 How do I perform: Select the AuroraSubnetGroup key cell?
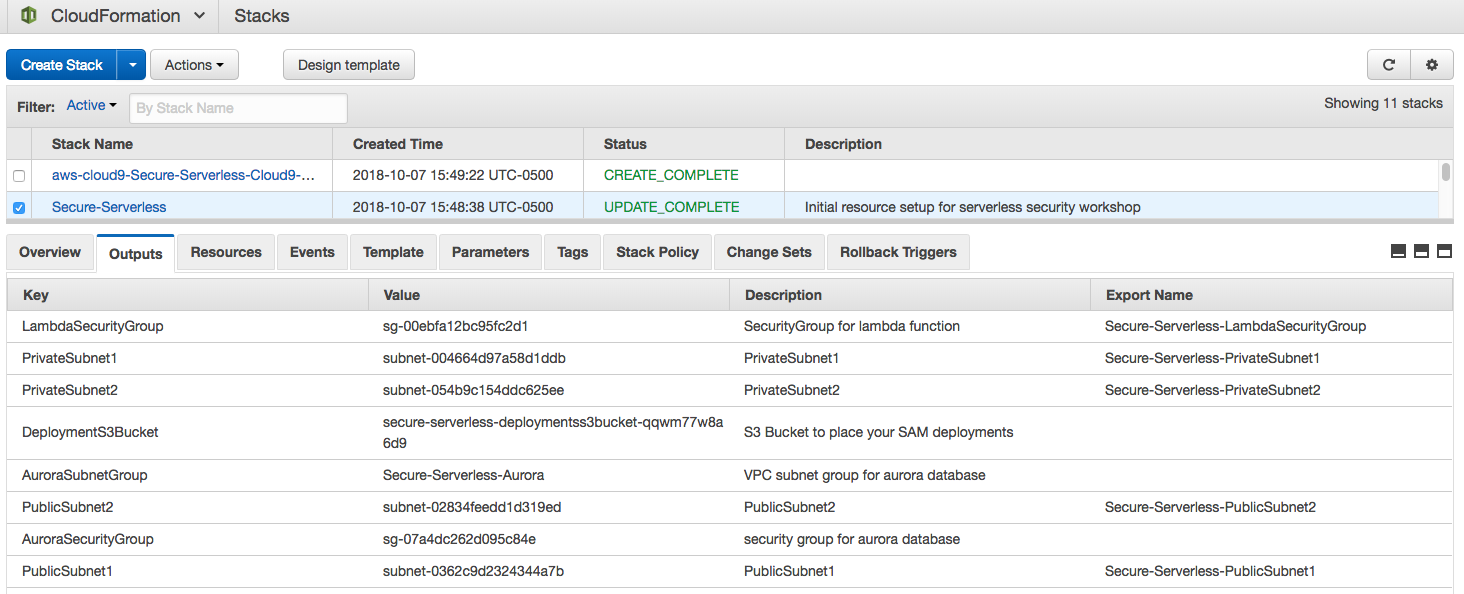85,475
